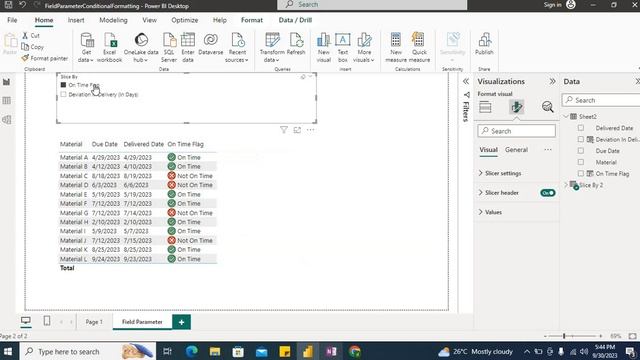Viewport: 640px width, 360px height.
Task: Open the OneLake data hub
Action: pos(141,48)
